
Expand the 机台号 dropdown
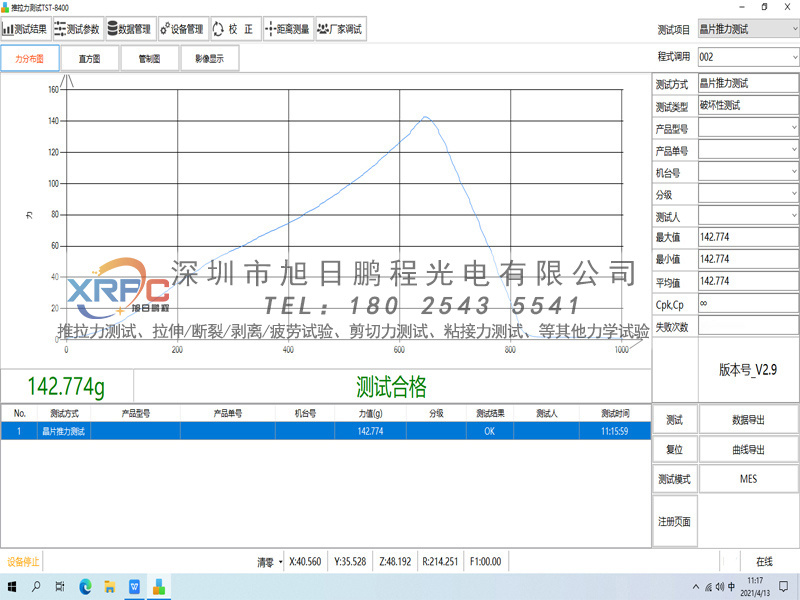[x=794, y=171]
